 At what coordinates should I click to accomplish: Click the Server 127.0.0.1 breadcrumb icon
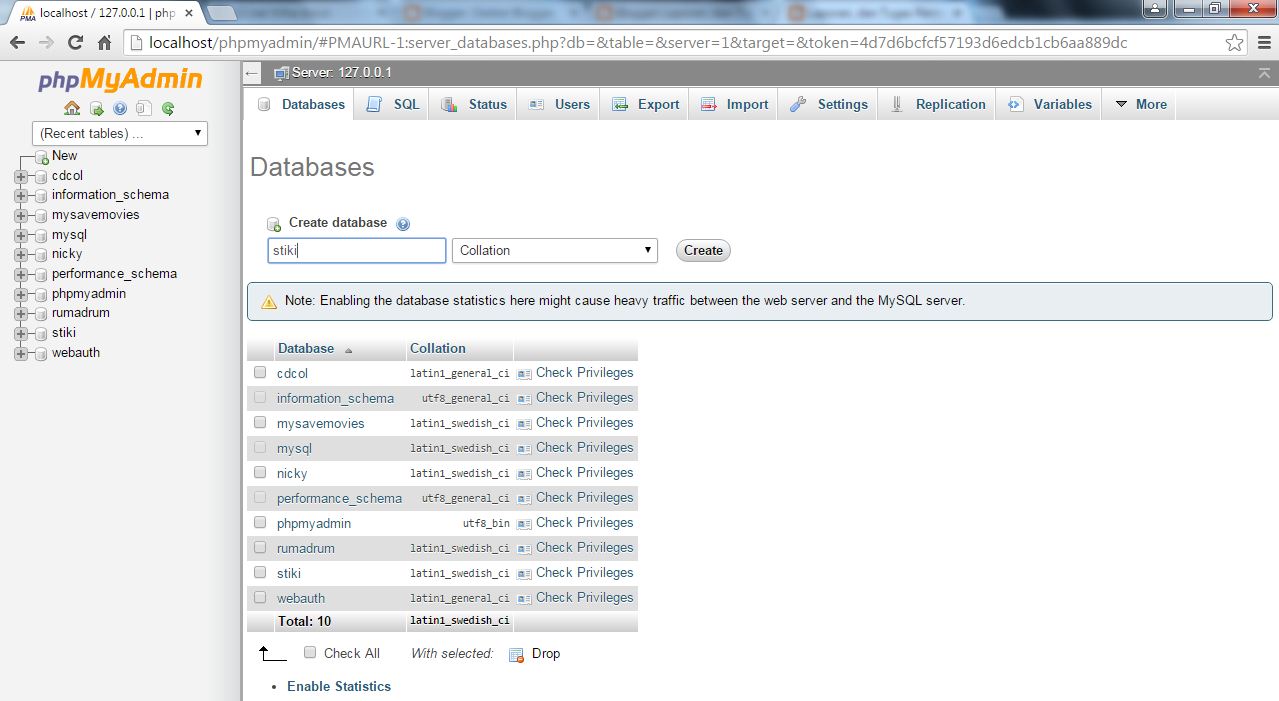click(281, 73)
